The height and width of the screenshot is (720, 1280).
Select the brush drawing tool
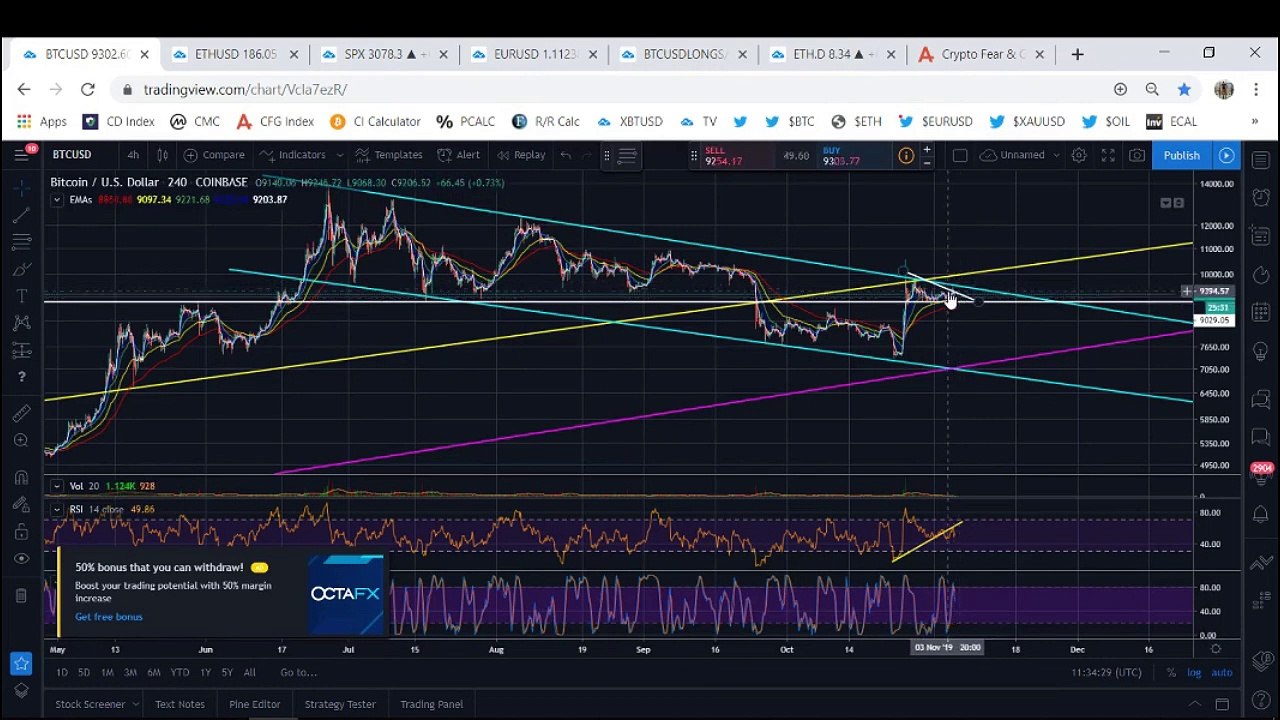(x=21, y=268)
